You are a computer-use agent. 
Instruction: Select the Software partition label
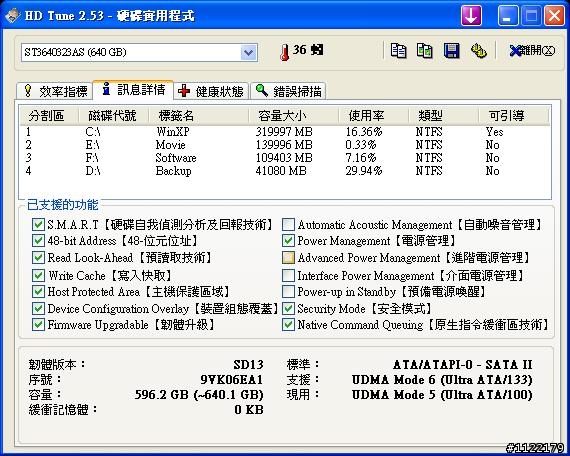(x=176, y=158)
